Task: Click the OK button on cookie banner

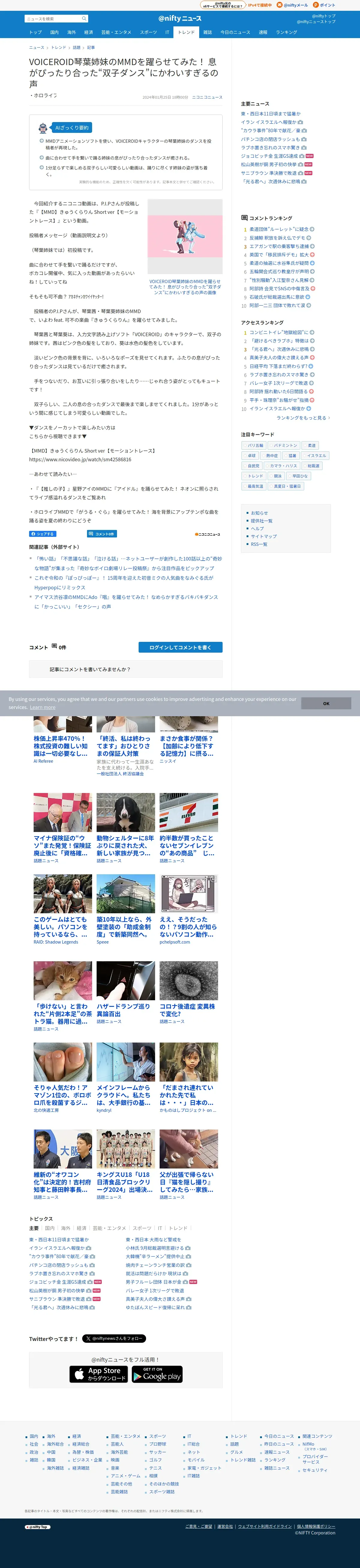Action: click(326, 703)
